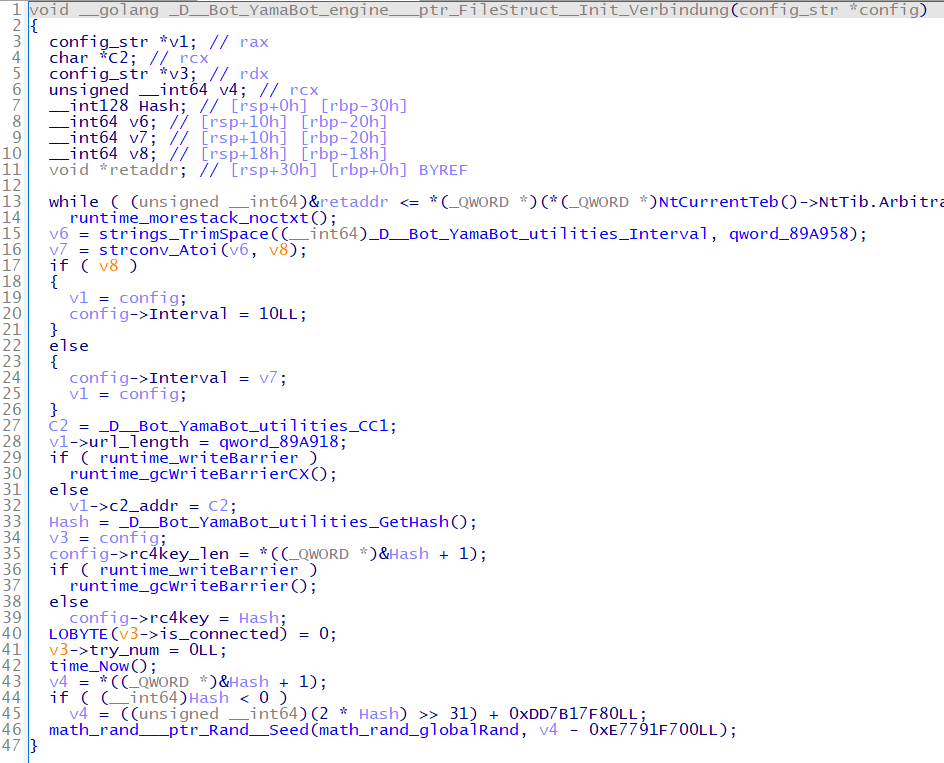Image resolution: width=944 pixels, height=763 pixels.
Task: Click the '[rsp+0h]' stack offset comment
Action: (269, 106)
